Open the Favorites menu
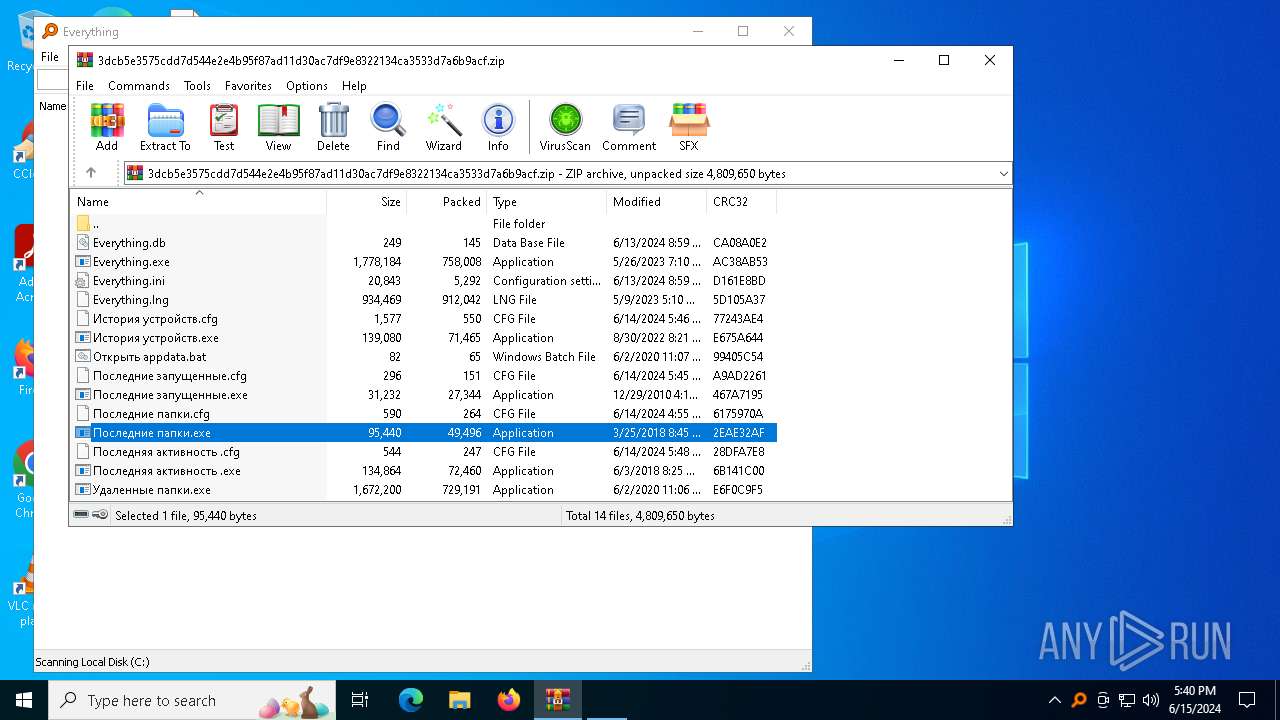The height and width of the screenshot is (720, 1280). (248, 86)
